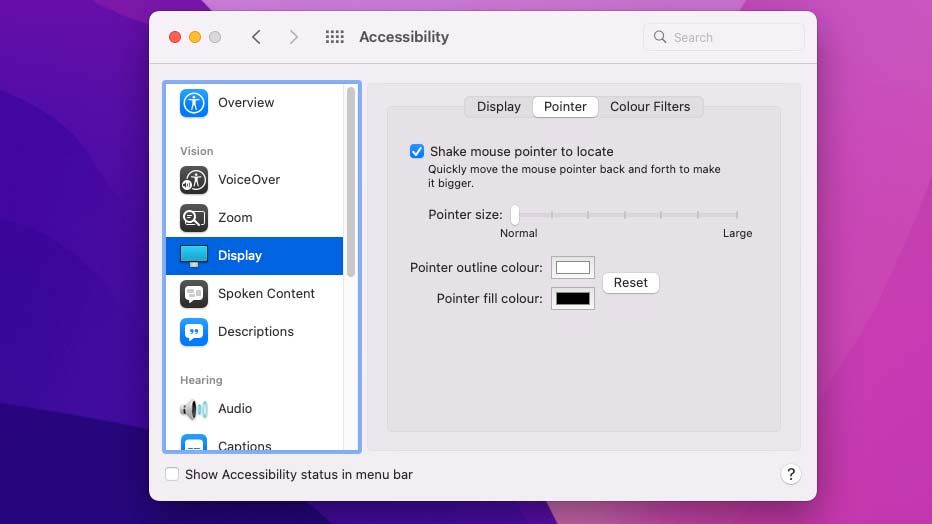Click the Display monitor icon
The image size is (932, 524).
pyautogui.click(x=194, y=256)
